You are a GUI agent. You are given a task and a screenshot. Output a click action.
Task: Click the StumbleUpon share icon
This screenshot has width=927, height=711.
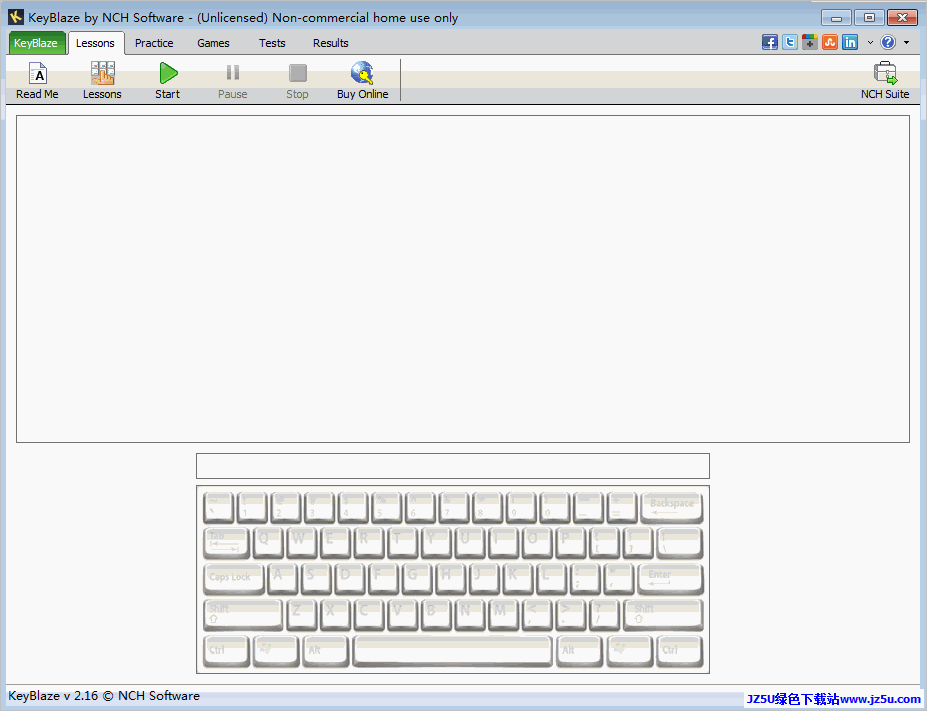tap(830, 43)
